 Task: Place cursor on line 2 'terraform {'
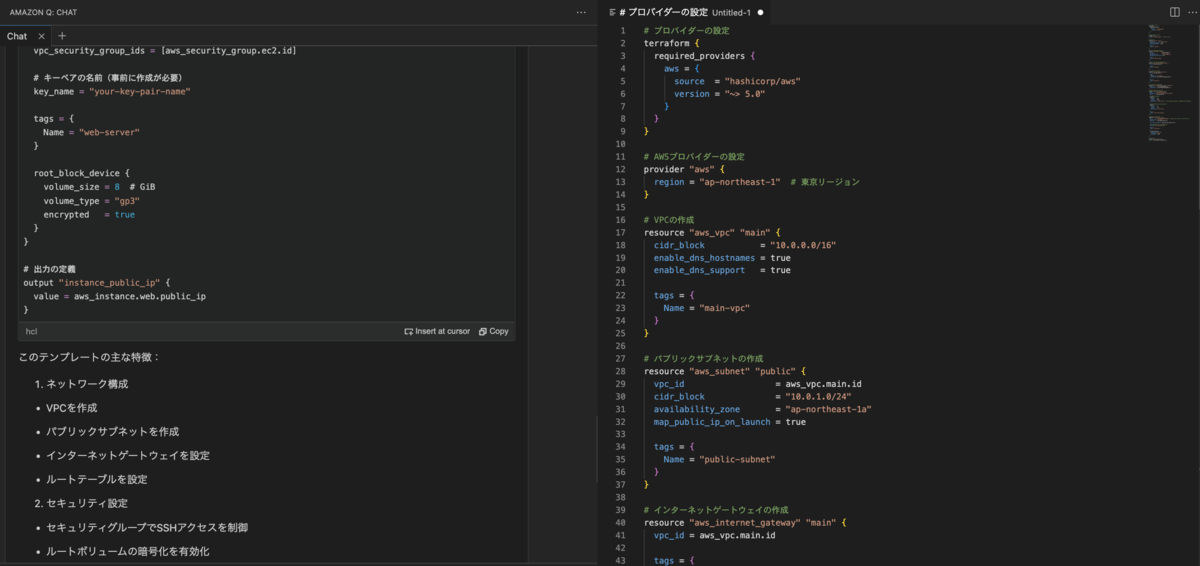coord(671,43)
